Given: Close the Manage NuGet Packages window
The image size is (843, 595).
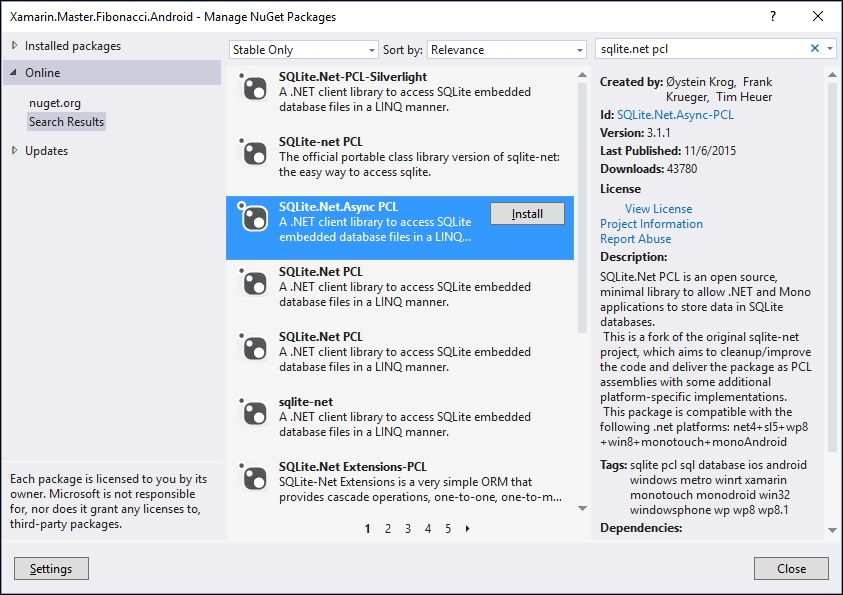Looking at the screenshot, I should point(818,16).
